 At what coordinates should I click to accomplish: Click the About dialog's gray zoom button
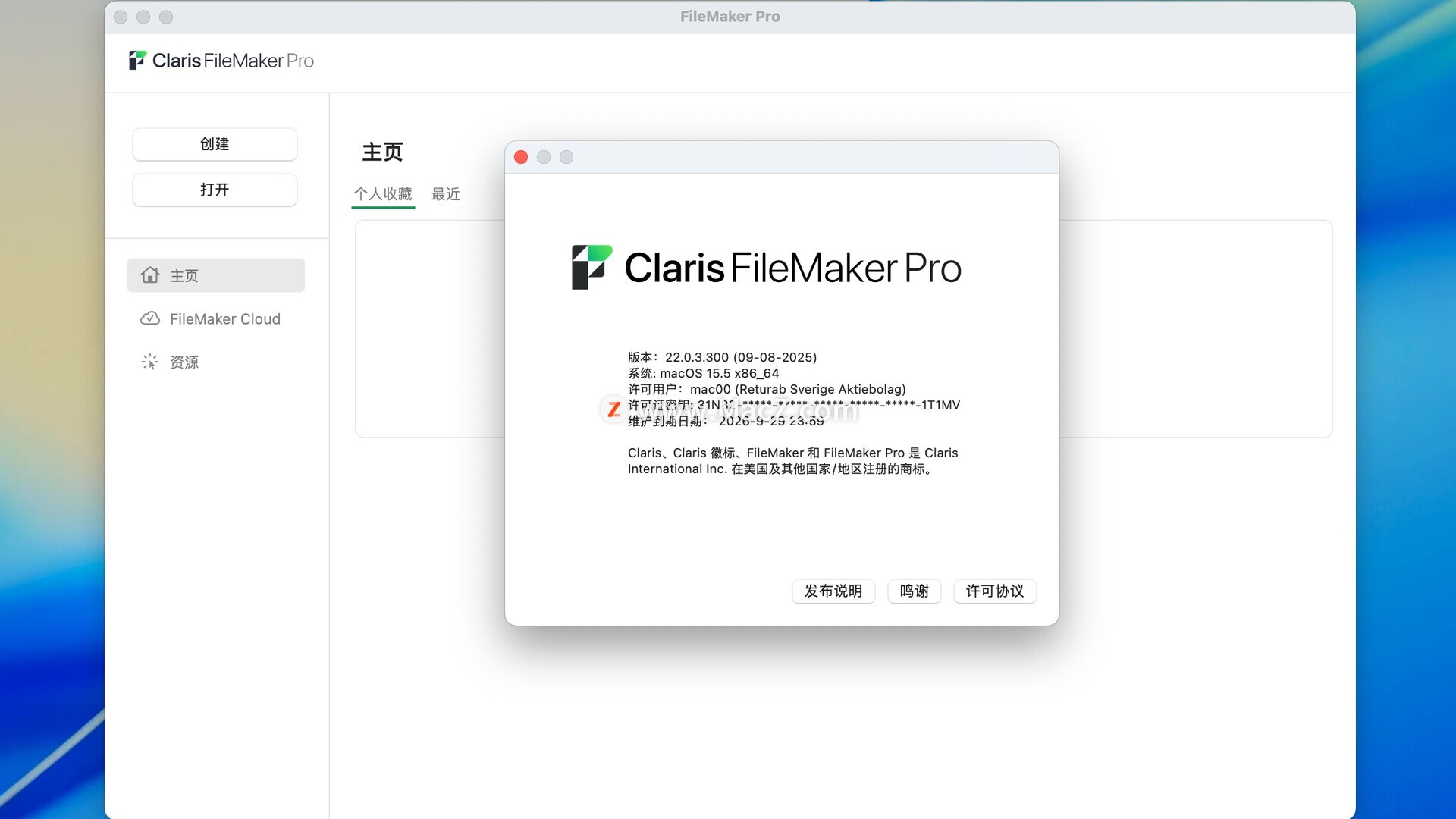(566, 157)
